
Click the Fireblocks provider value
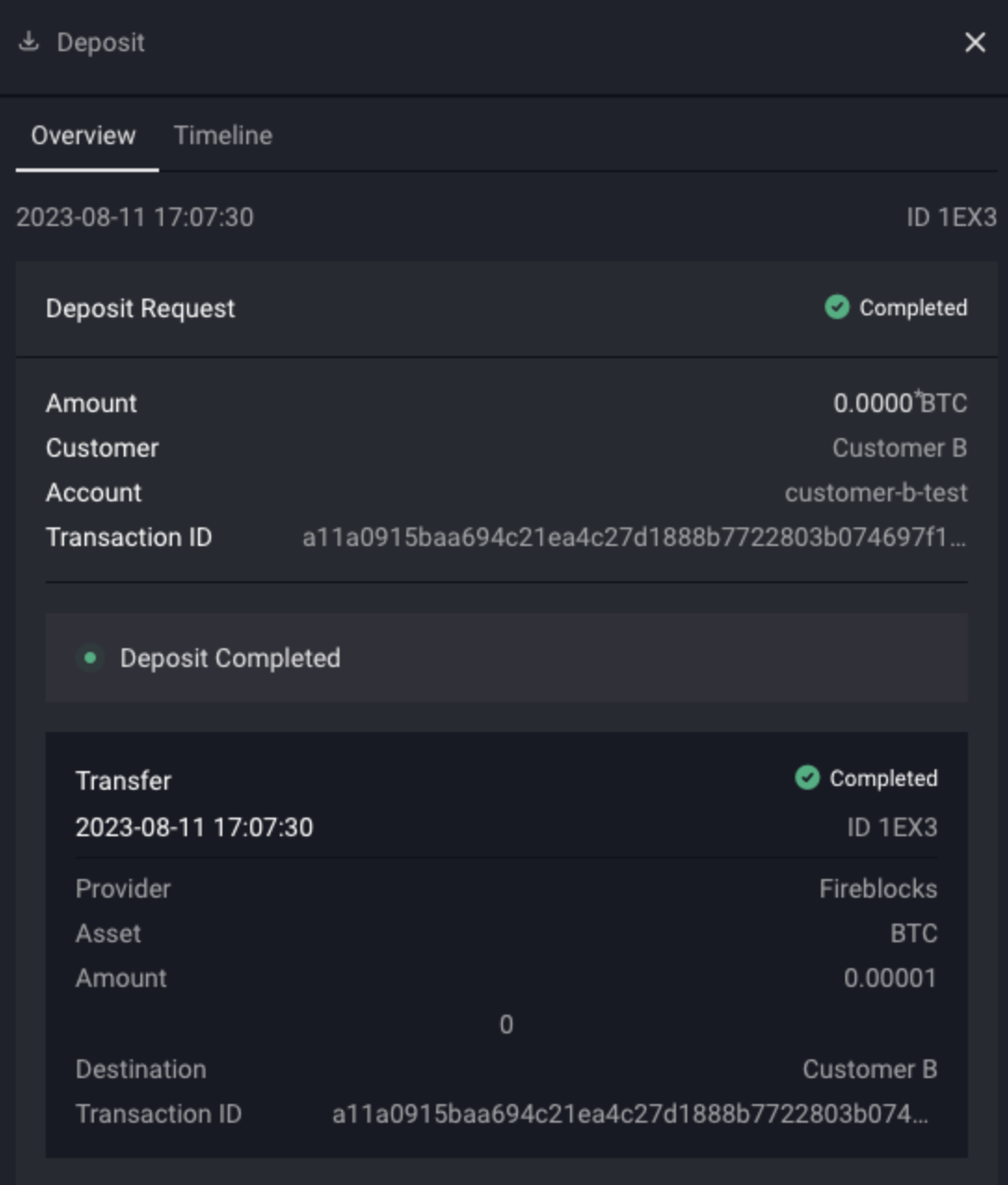point(878,889)
